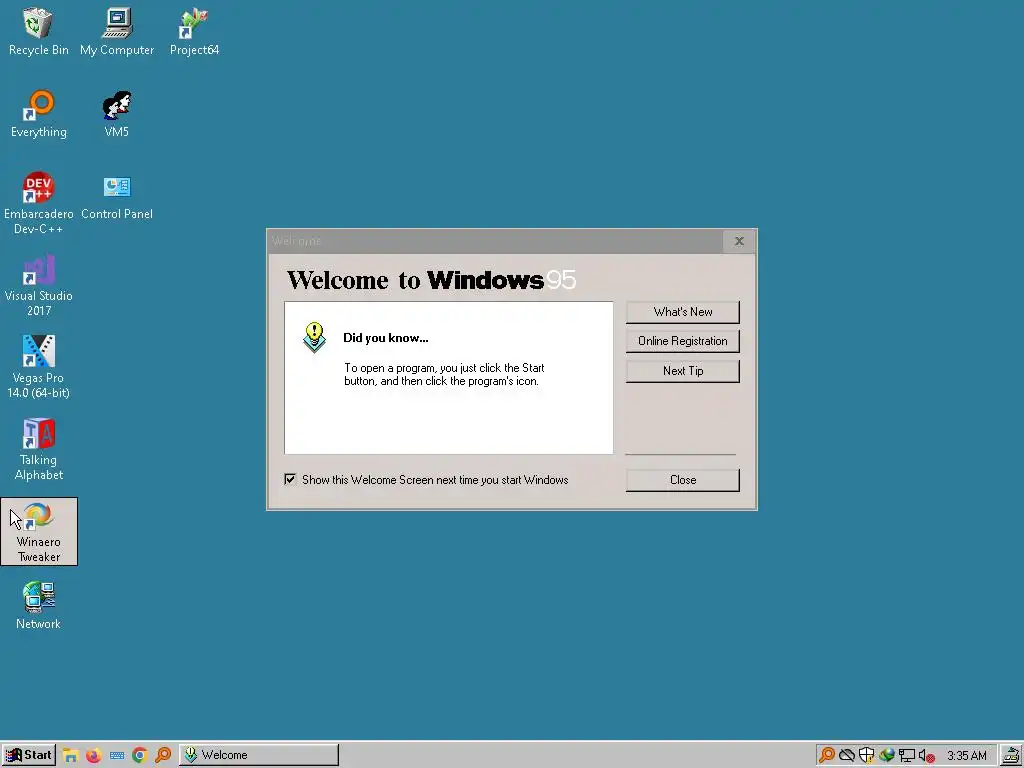Click the icon right of the clock
Screen dimensions: 1024x768
[1010, 755]
